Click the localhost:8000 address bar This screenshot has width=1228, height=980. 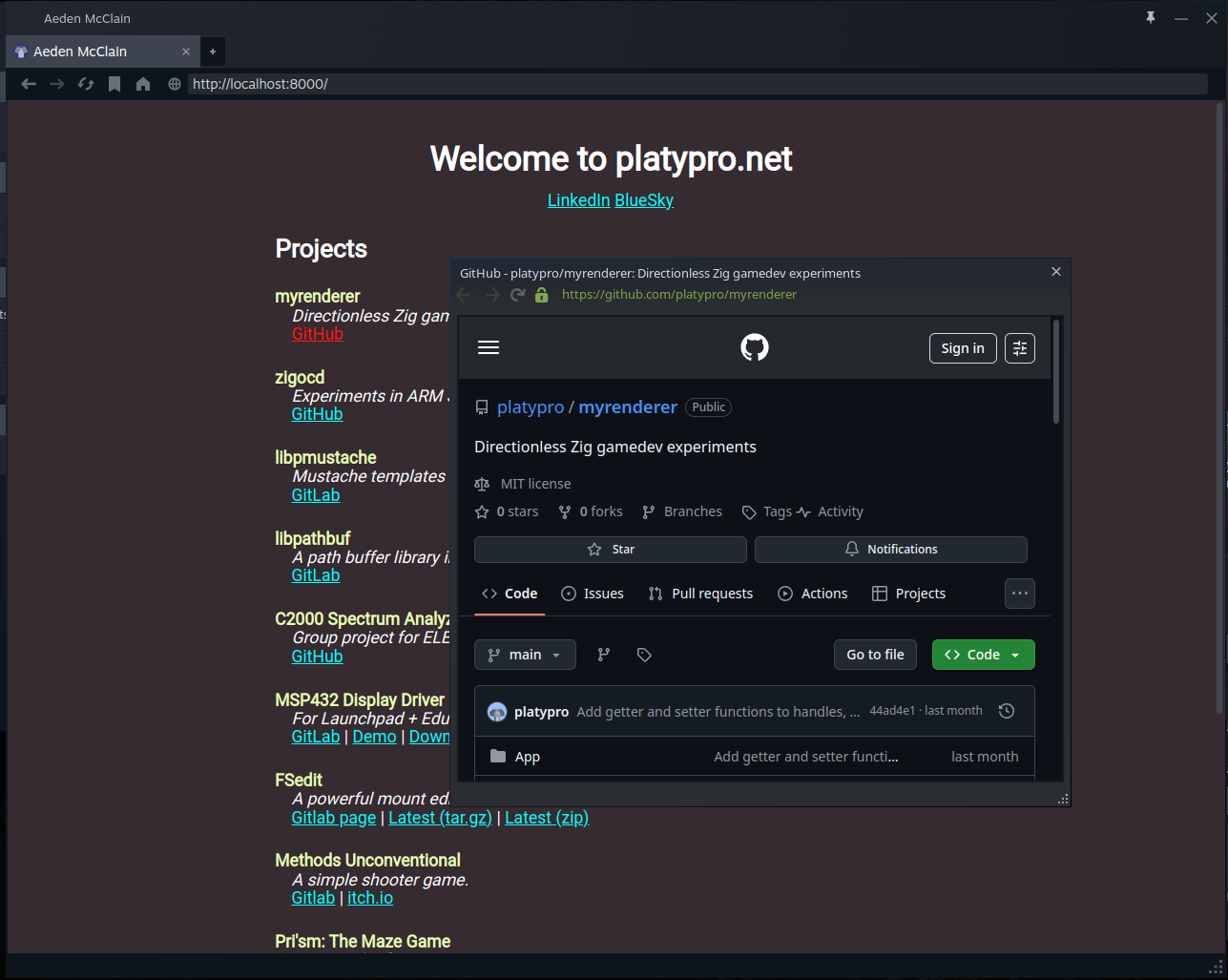[697, 84]
